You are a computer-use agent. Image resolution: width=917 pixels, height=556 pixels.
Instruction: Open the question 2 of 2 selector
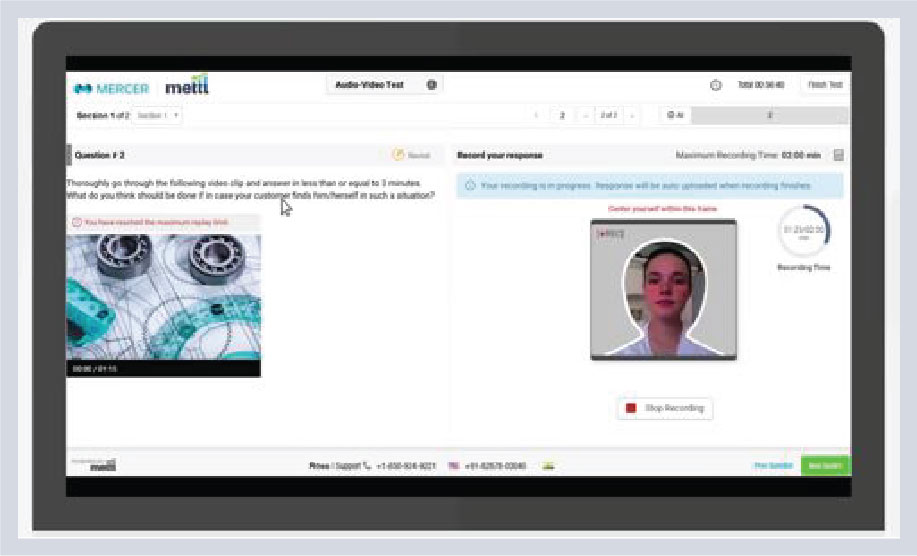[606, 116]
